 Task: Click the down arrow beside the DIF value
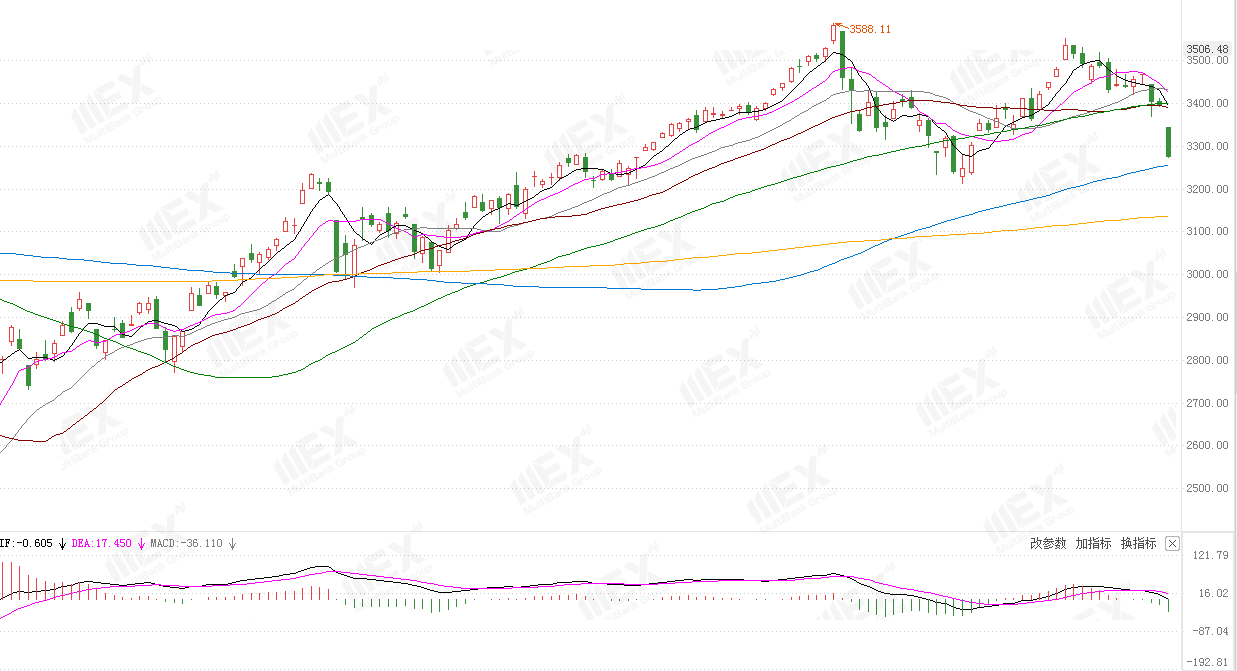coord(61,544)
